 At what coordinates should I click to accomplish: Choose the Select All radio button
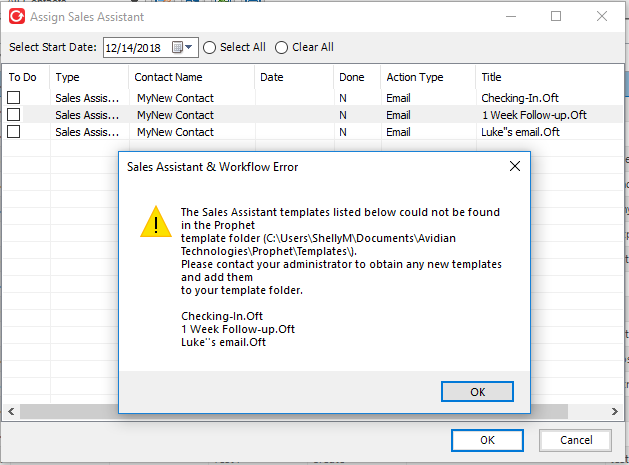point(209,47)
